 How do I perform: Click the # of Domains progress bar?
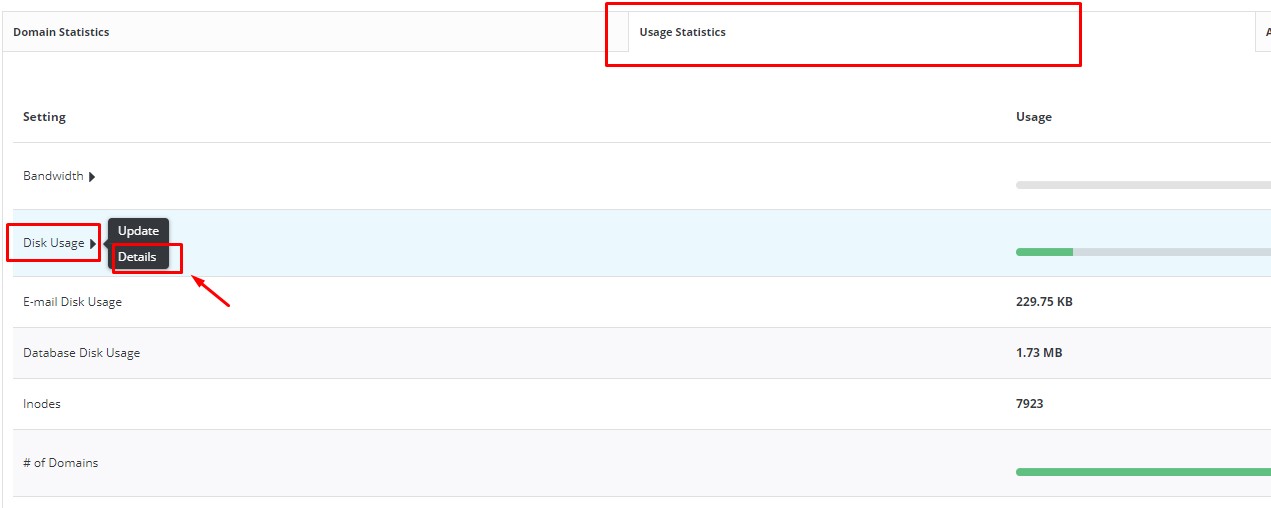click(x=1140, y=472)
